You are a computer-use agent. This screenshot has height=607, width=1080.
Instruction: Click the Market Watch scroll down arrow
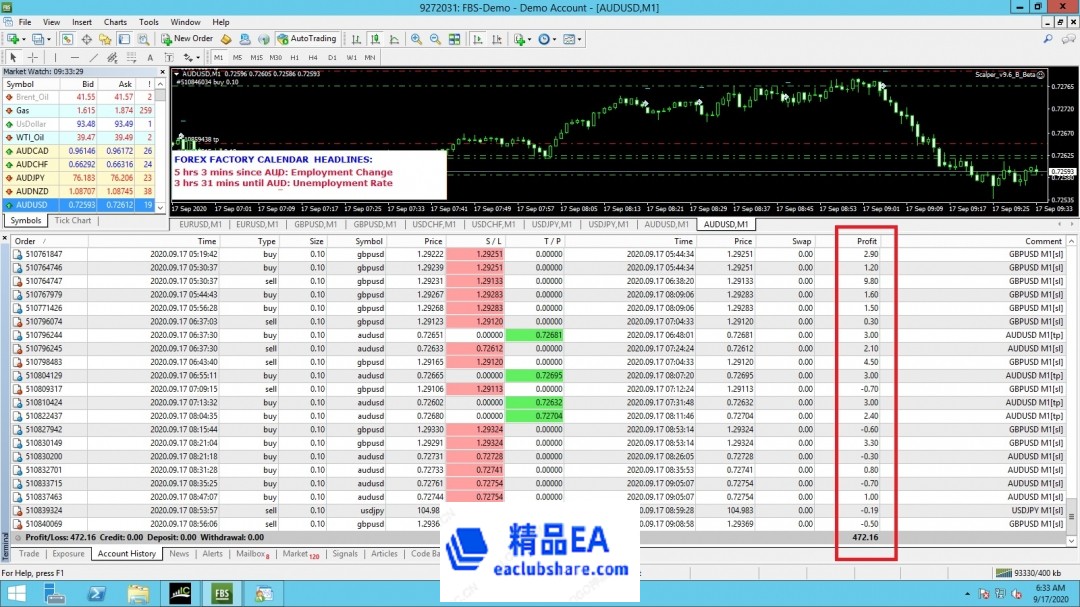[160, 207]
